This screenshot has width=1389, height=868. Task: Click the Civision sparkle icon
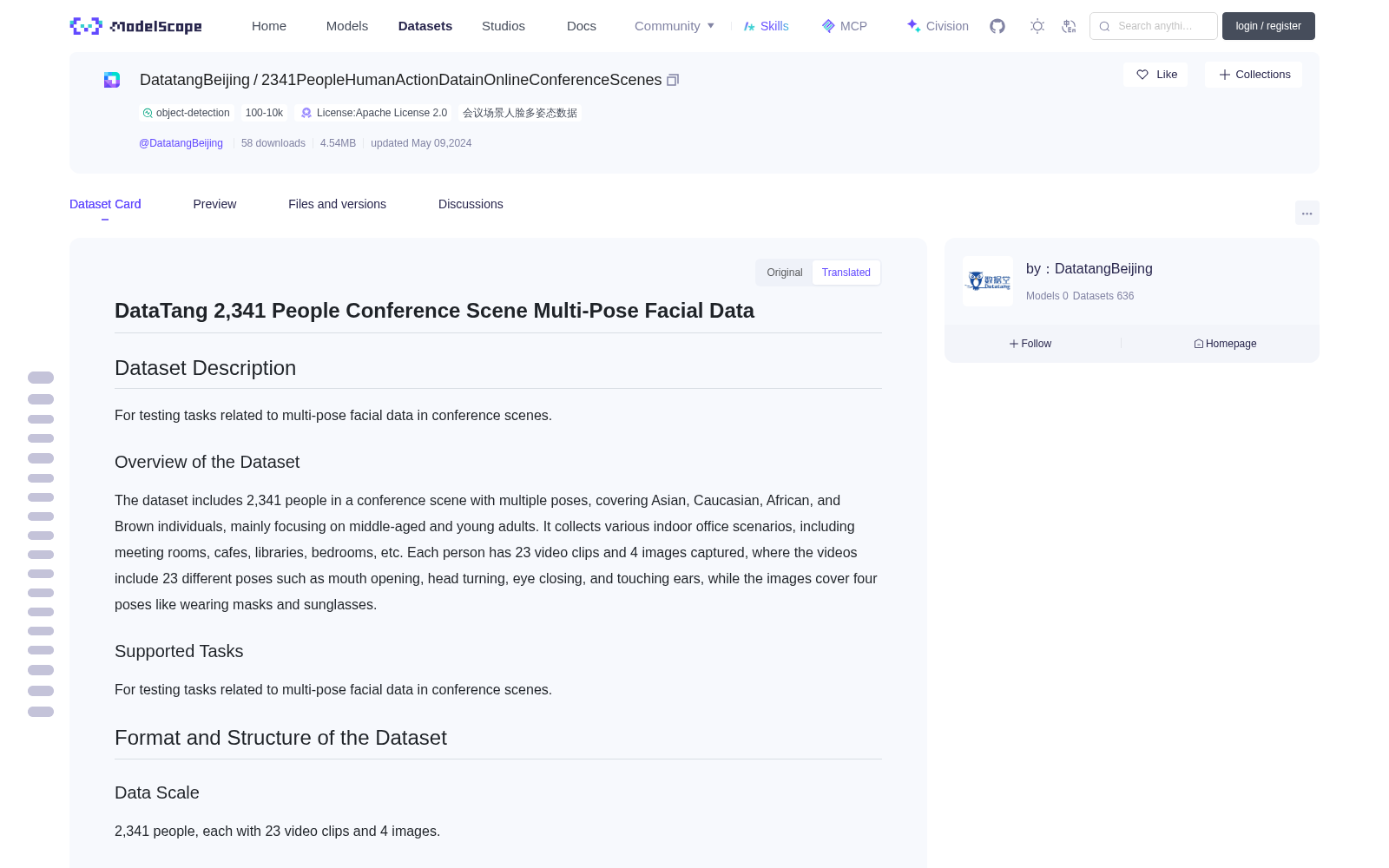(913, 26)
